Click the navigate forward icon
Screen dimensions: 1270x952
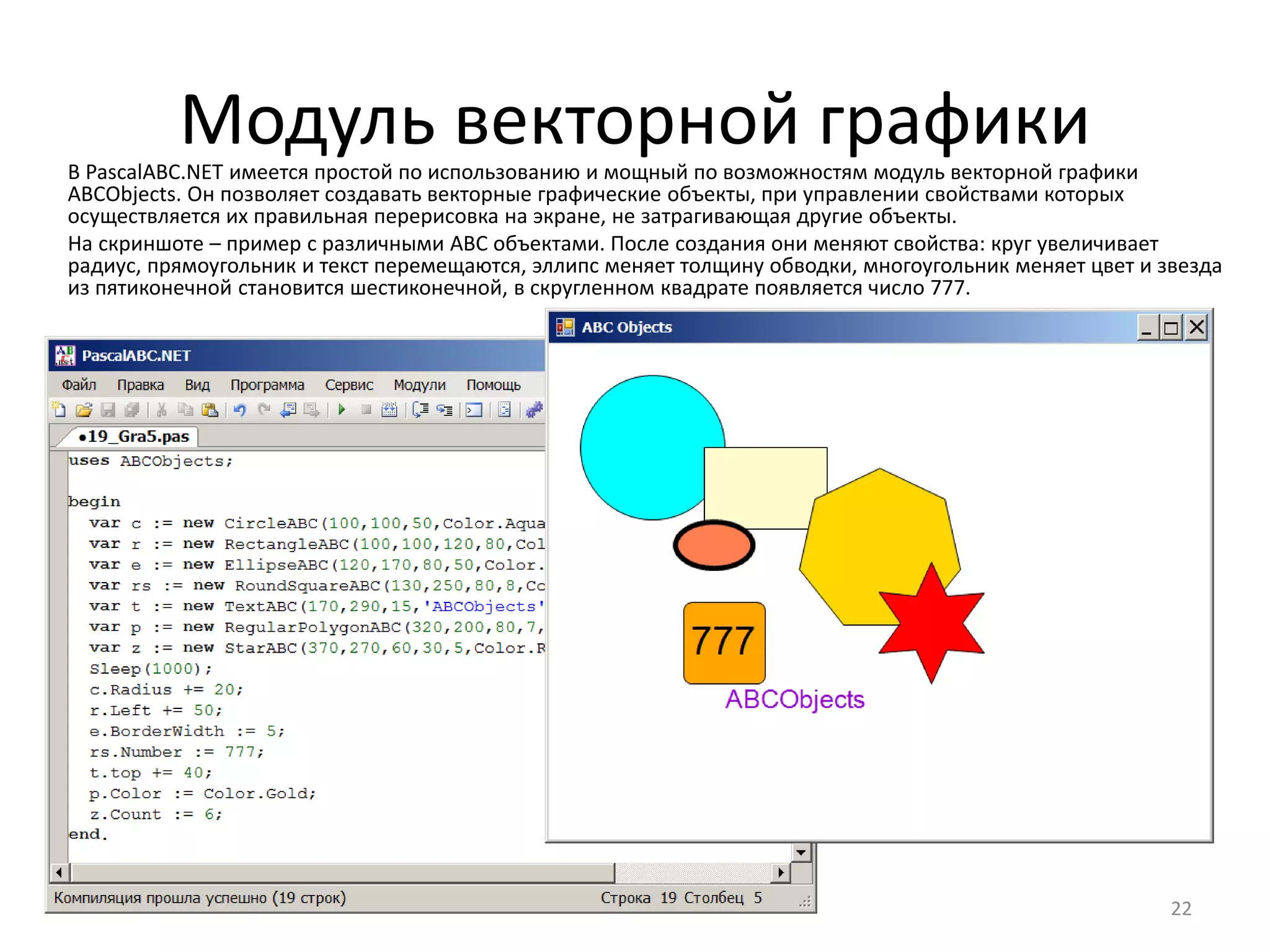click(312, 410)
